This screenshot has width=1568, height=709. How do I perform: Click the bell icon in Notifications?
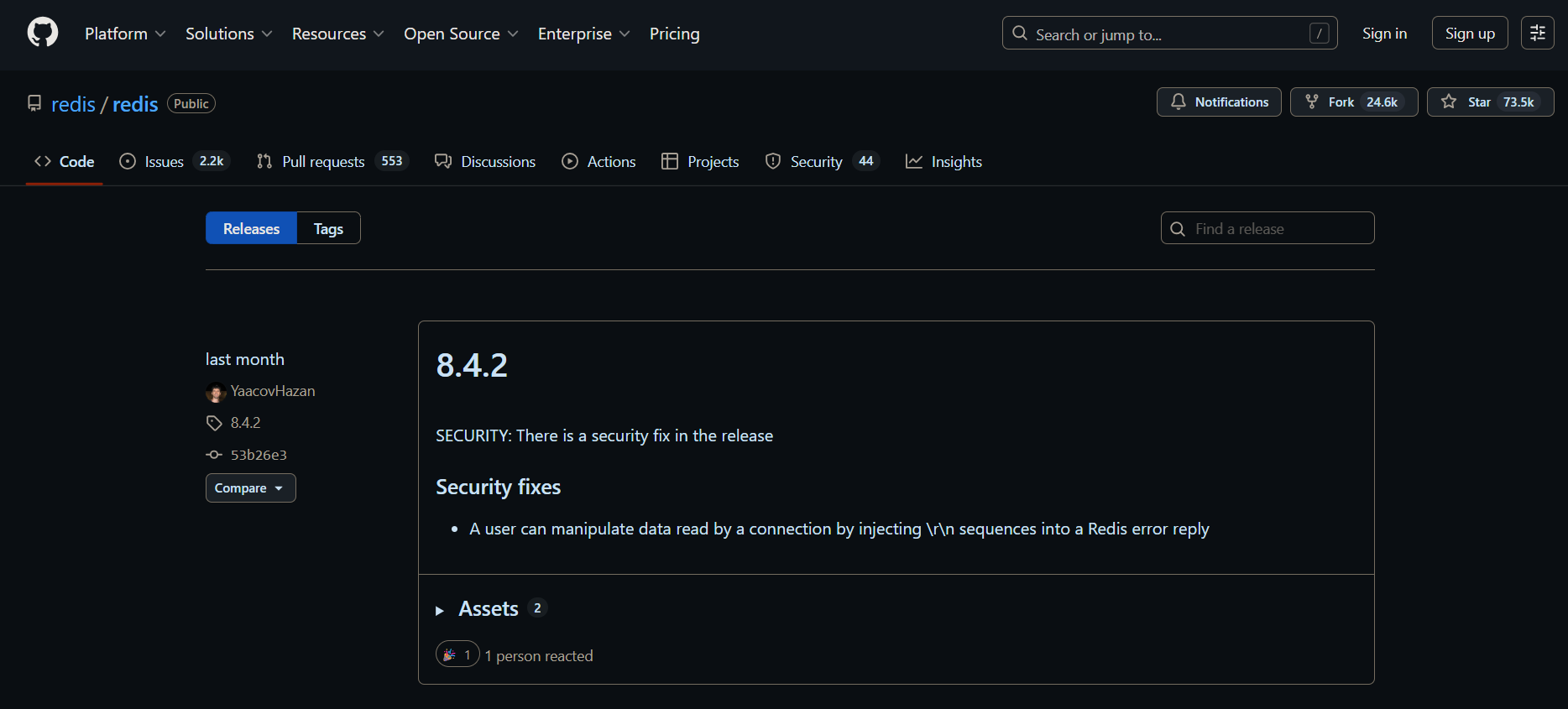click(1179, 102)
